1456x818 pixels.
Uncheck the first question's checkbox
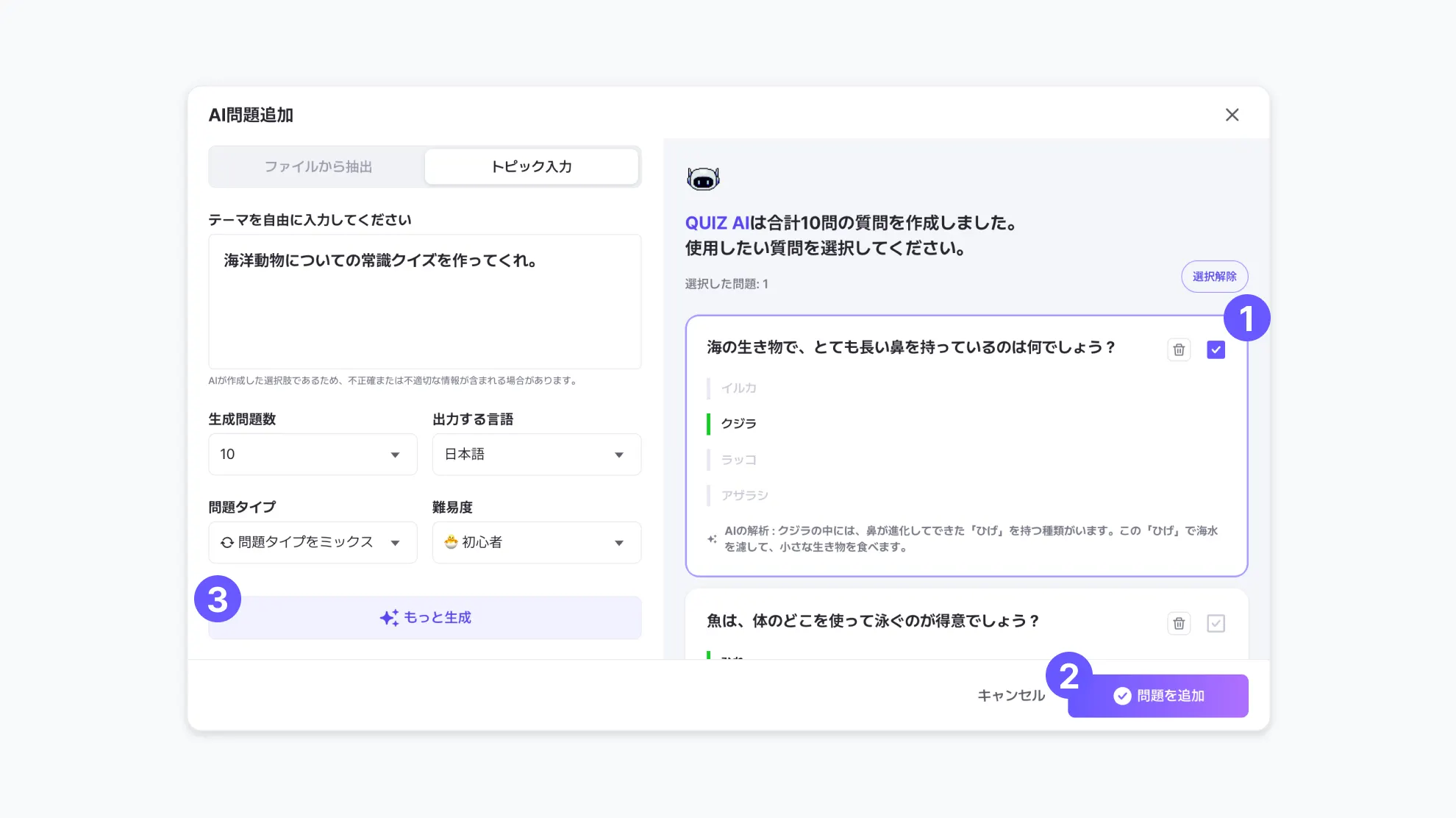[1216, 350]
